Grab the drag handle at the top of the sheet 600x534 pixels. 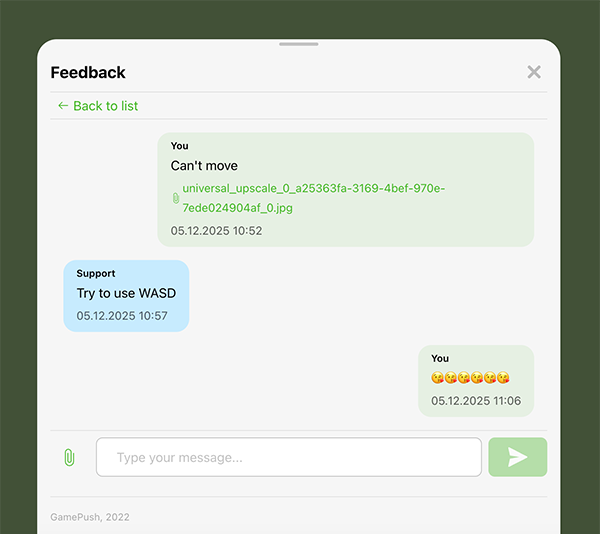pyautogui.click(x=299, y=44)
